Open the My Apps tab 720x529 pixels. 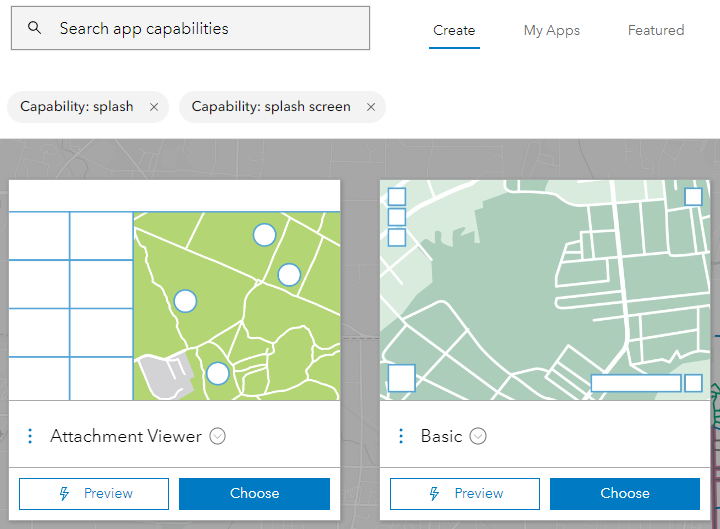pyautogui.click(x=552, y=30)
